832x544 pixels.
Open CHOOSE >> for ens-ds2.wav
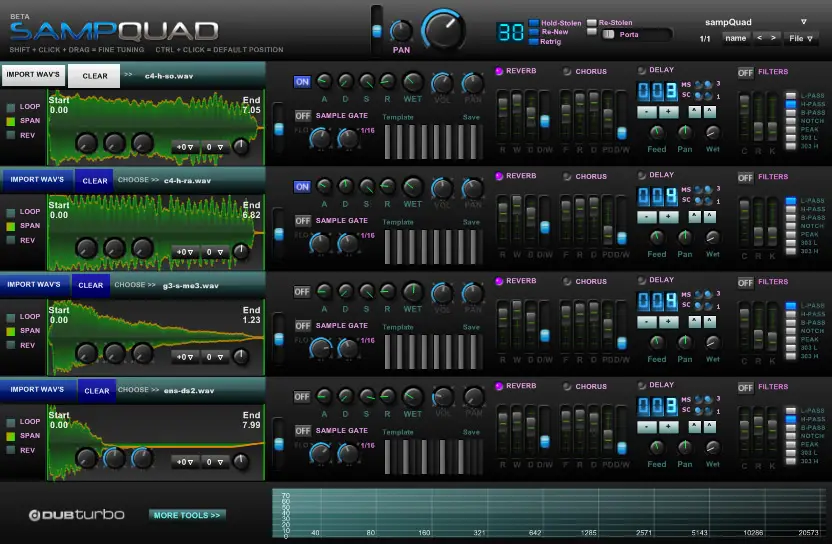pyautogui.click(x=138, y=390)
